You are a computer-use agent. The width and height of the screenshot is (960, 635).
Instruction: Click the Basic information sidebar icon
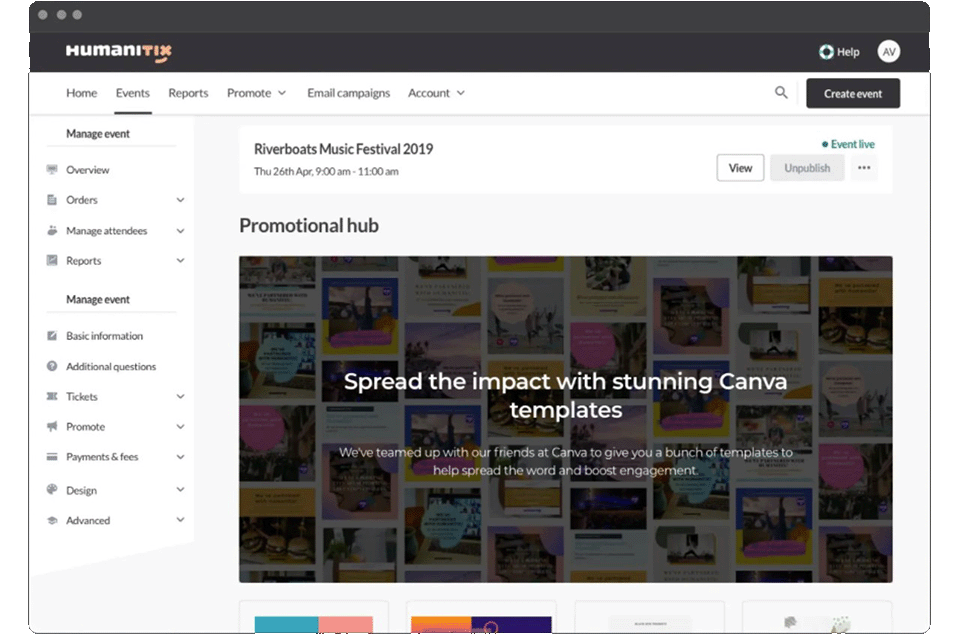click(x=52, y=336)
